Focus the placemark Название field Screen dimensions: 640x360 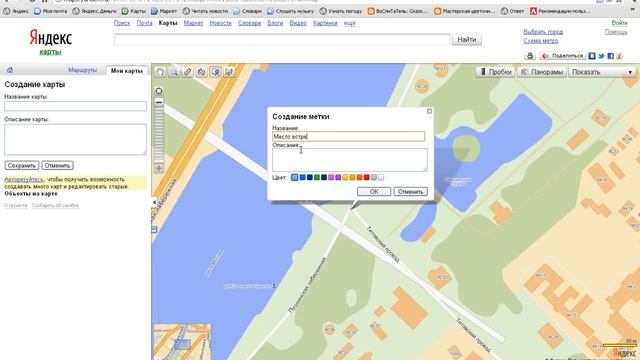click(349, 136)
